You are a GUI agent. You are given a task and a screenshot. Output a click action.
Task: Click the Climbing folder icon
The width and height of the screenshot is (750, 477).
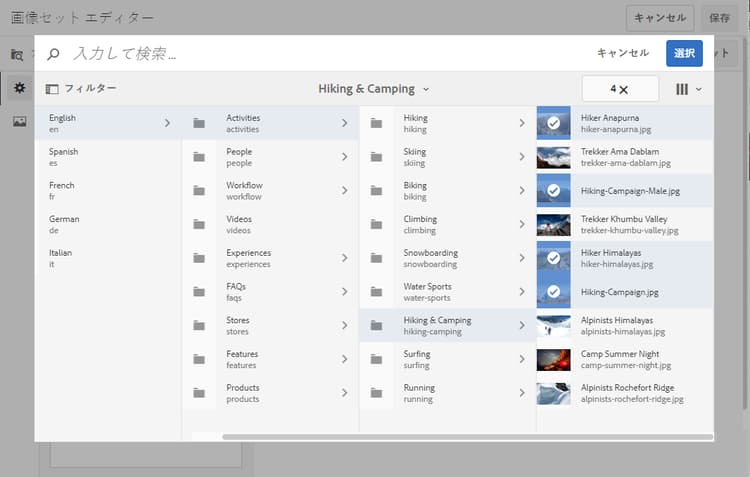tap(376, 224)
